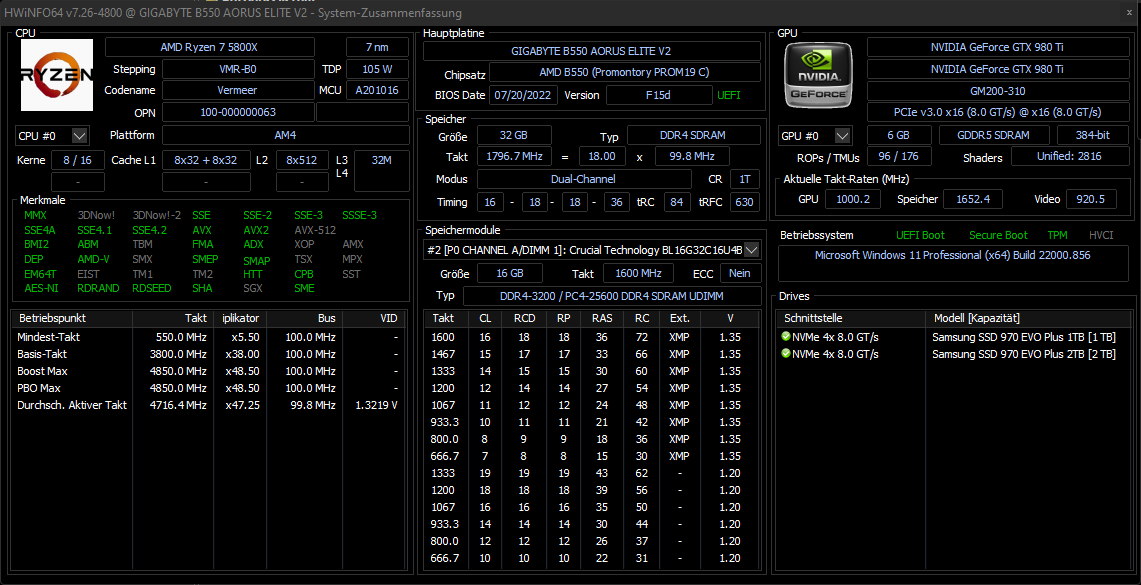Click the 32 GB memory size field

(x=514, y=135)
